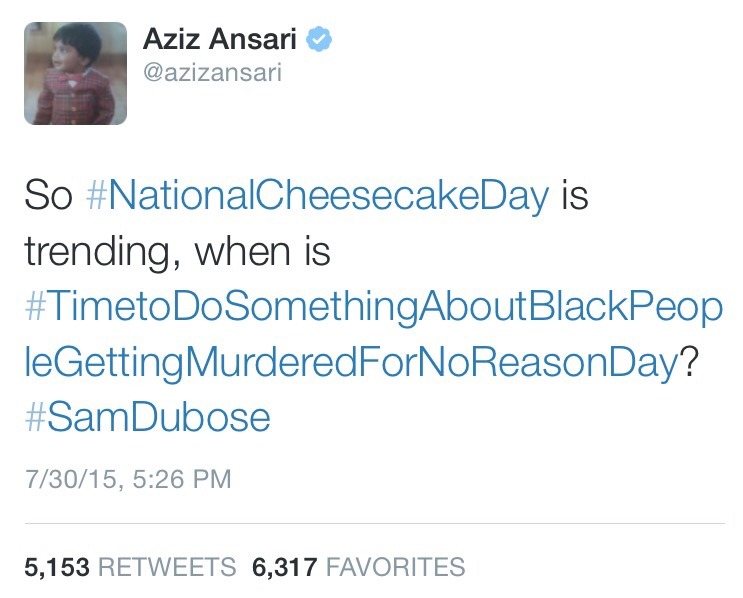This screenshot has width=743, height=598.
Task: Click the question mark ending the long hashtag
Action: coord(688,361)
